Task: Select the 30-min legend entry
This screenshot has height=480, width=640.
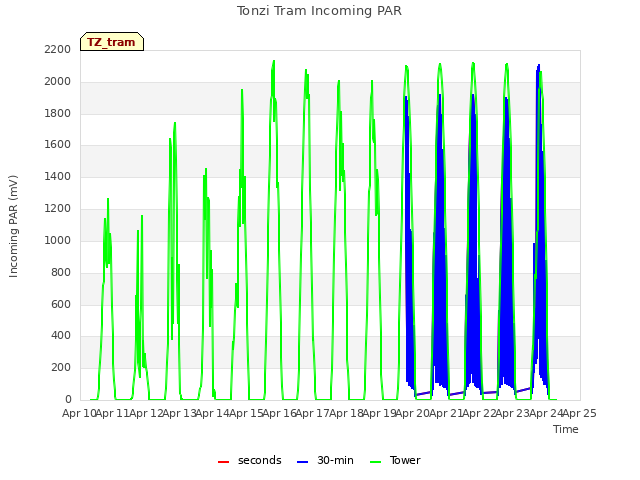Action: [325, 460]
